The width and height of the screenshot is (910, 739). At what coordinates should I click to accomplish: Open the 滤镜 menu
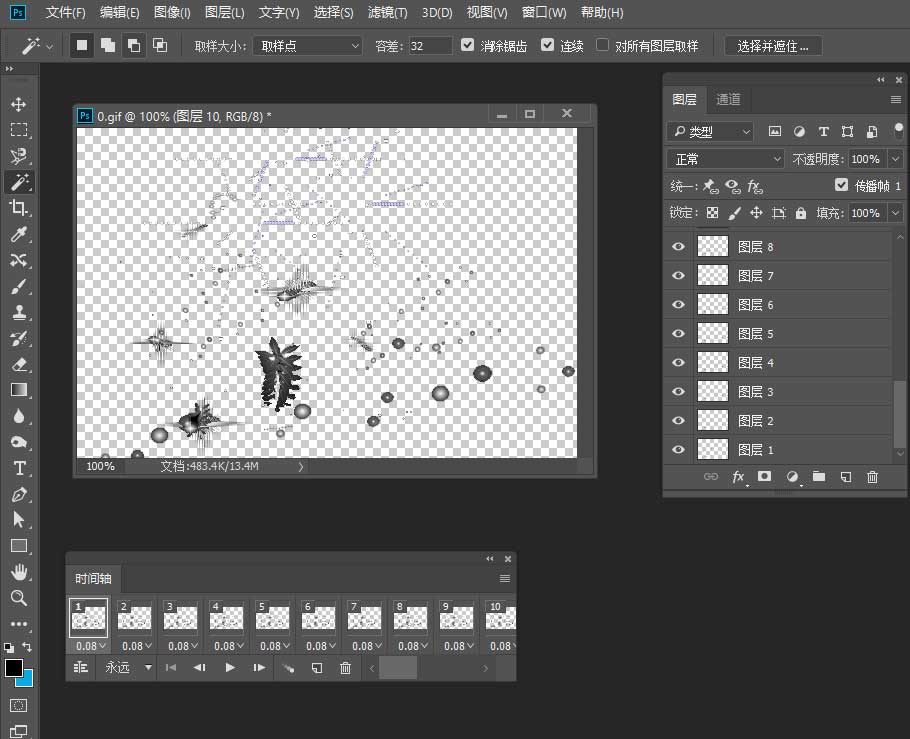point(388,12)
